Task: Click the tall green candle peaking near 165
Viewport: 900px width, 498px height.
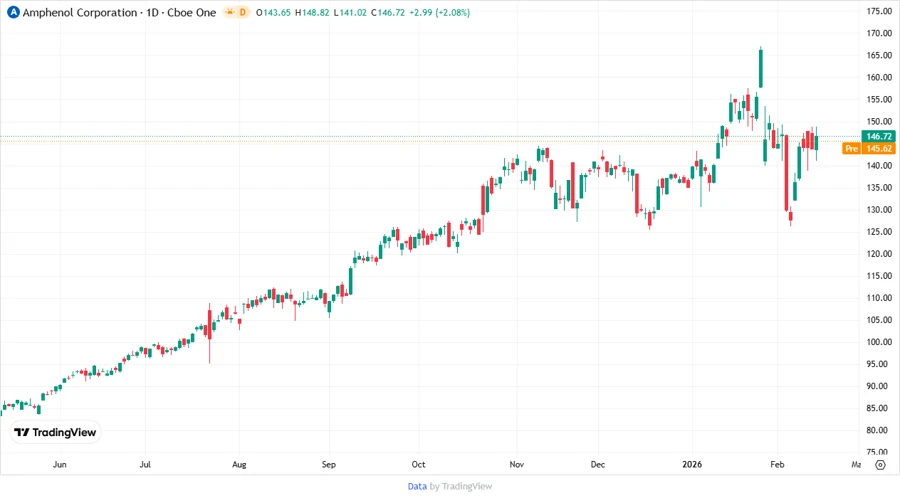Action: pos(761,68)
